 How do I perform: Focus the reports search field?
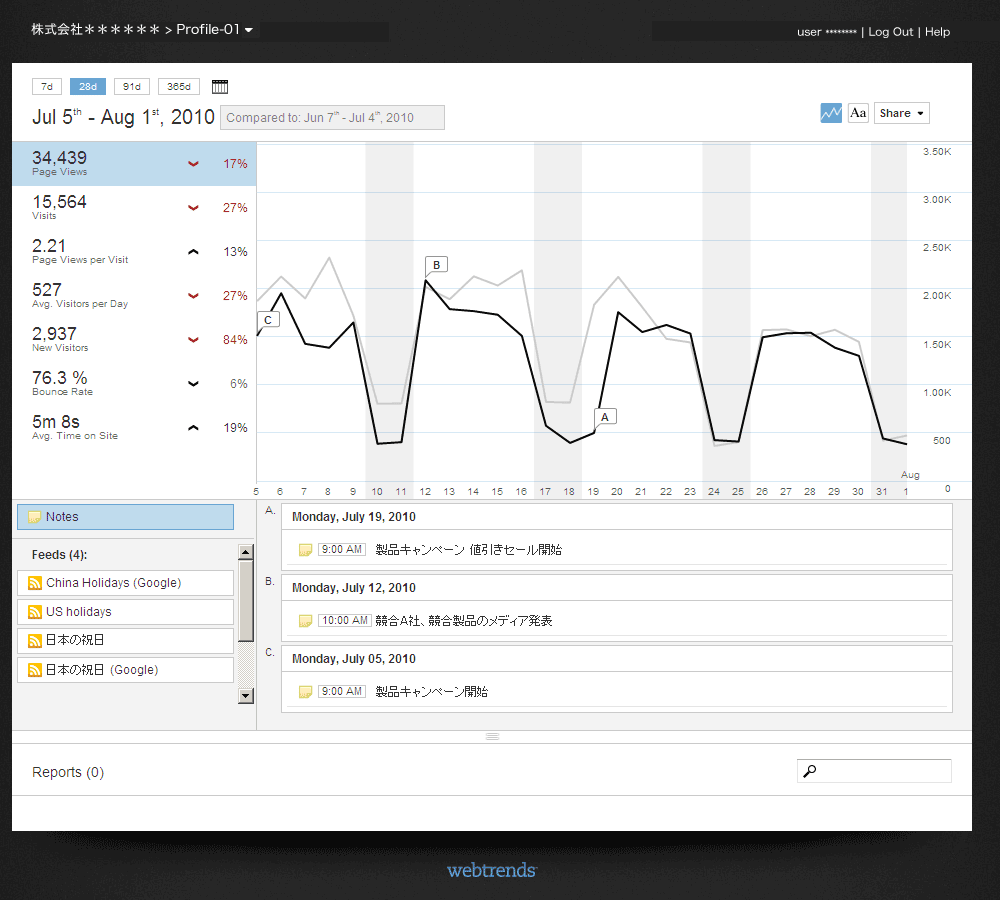(874, 771)
